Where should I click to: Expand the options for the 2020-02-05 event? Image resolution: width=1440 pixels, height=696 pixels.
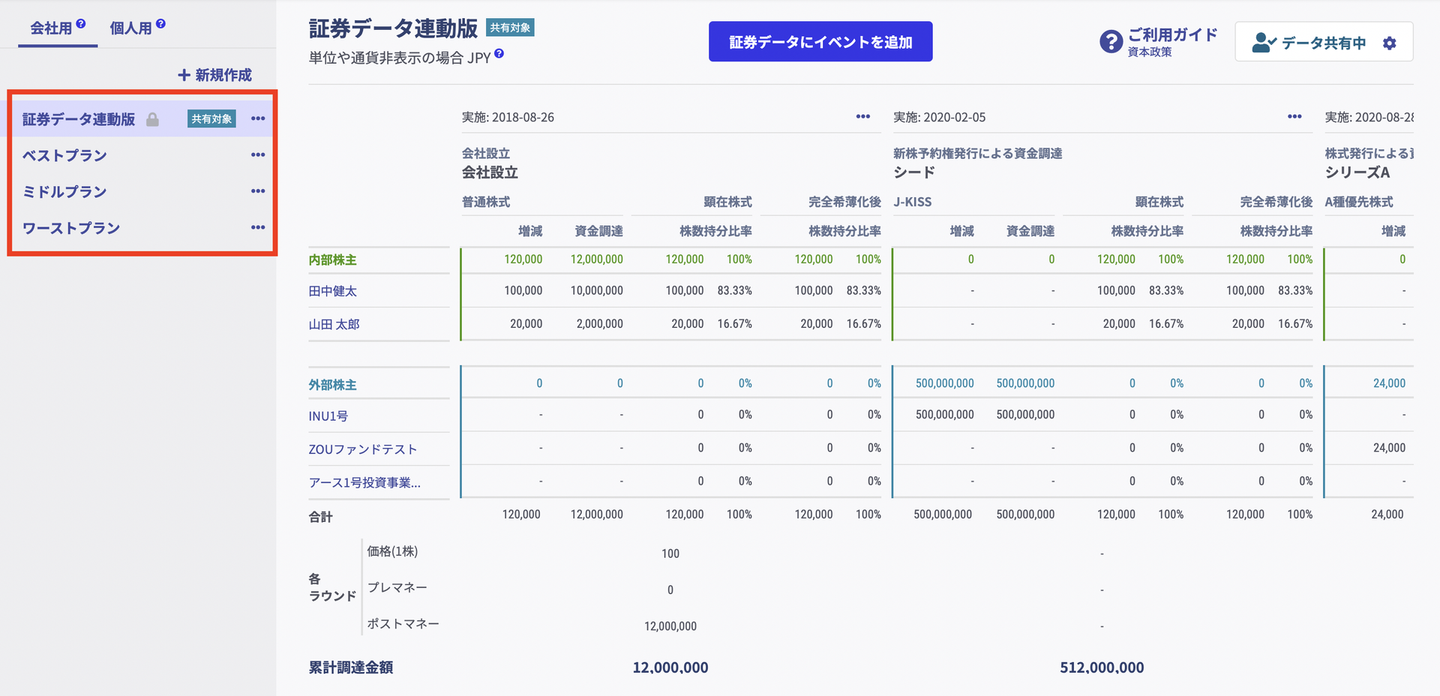click(1295, 117)
